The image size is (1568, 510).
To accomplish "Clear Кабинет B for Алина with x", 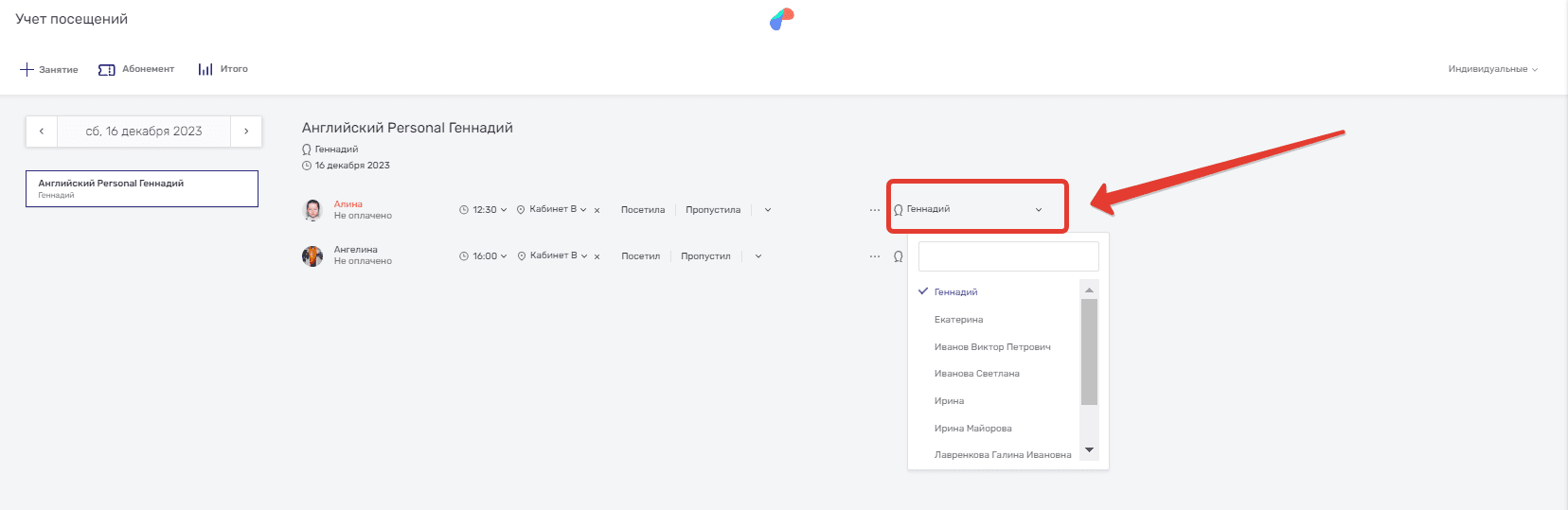I will 597,210.
